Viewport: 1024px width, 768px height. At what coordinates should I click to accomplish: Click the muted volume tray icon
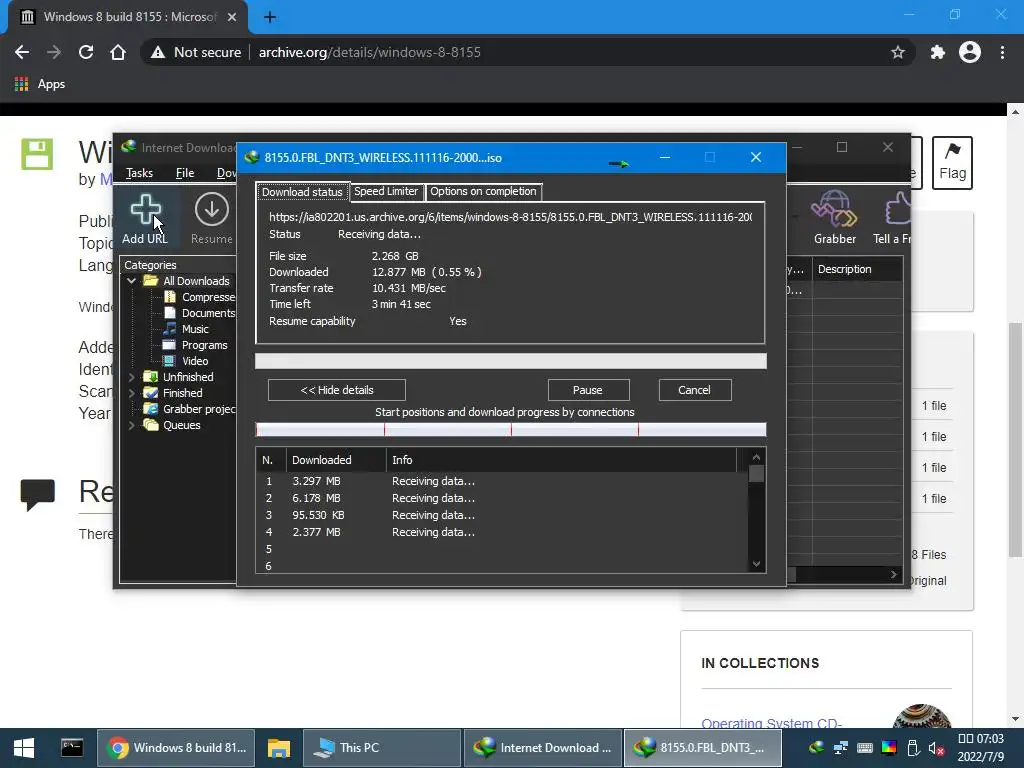pyautogui.click(x=936, y=748)
